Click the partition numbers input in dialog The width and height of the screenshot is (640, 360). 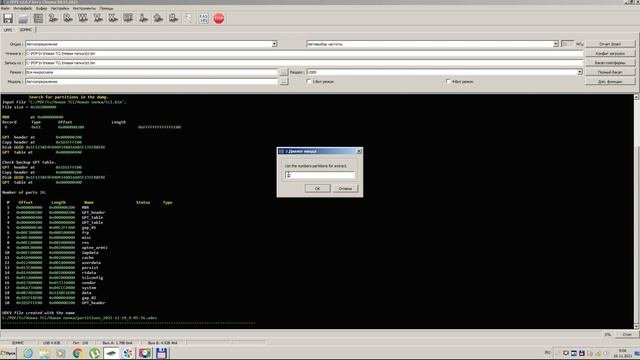[x=320, y=175]
